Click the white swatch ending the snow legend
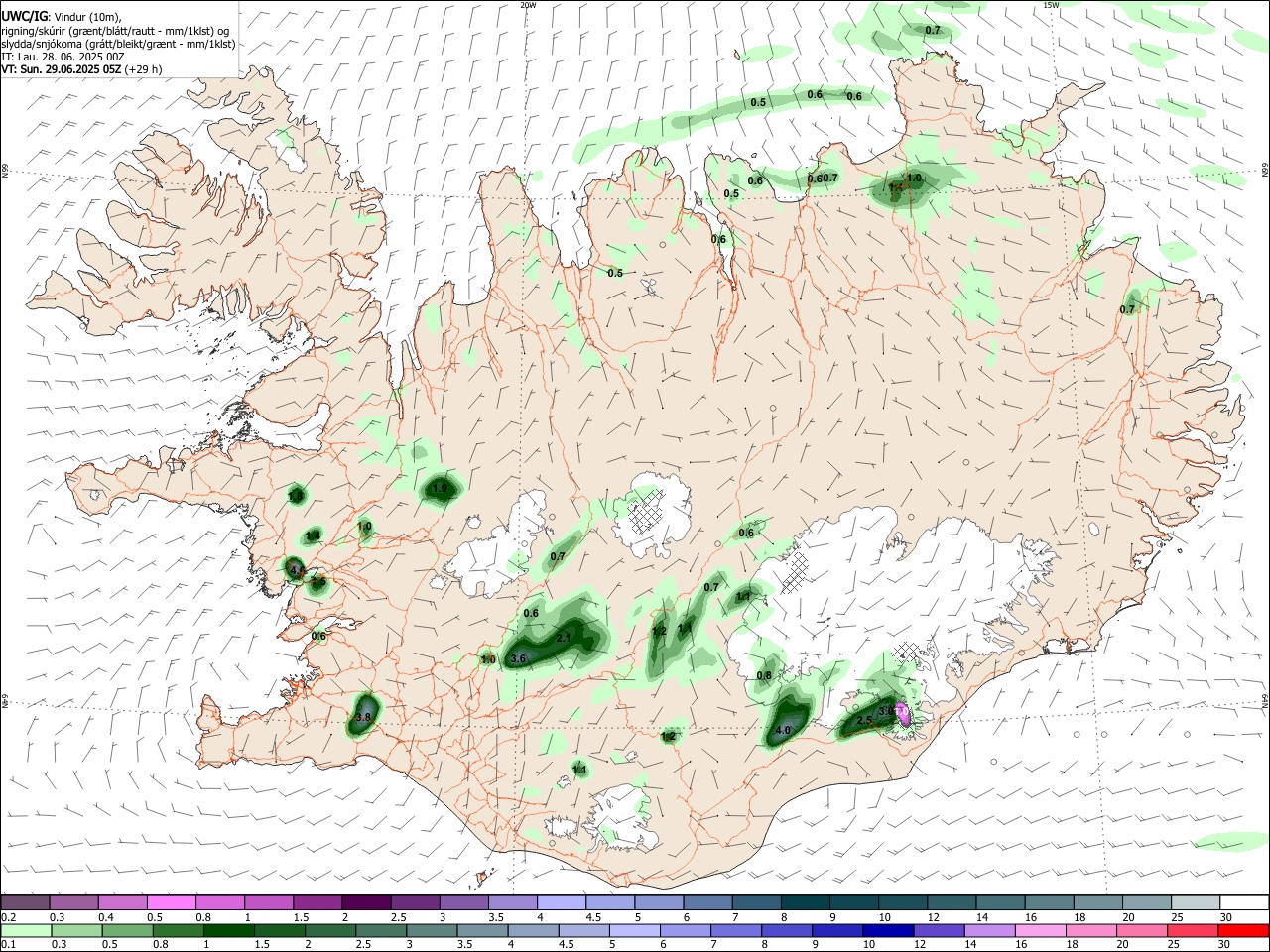 coord(1245,902)
